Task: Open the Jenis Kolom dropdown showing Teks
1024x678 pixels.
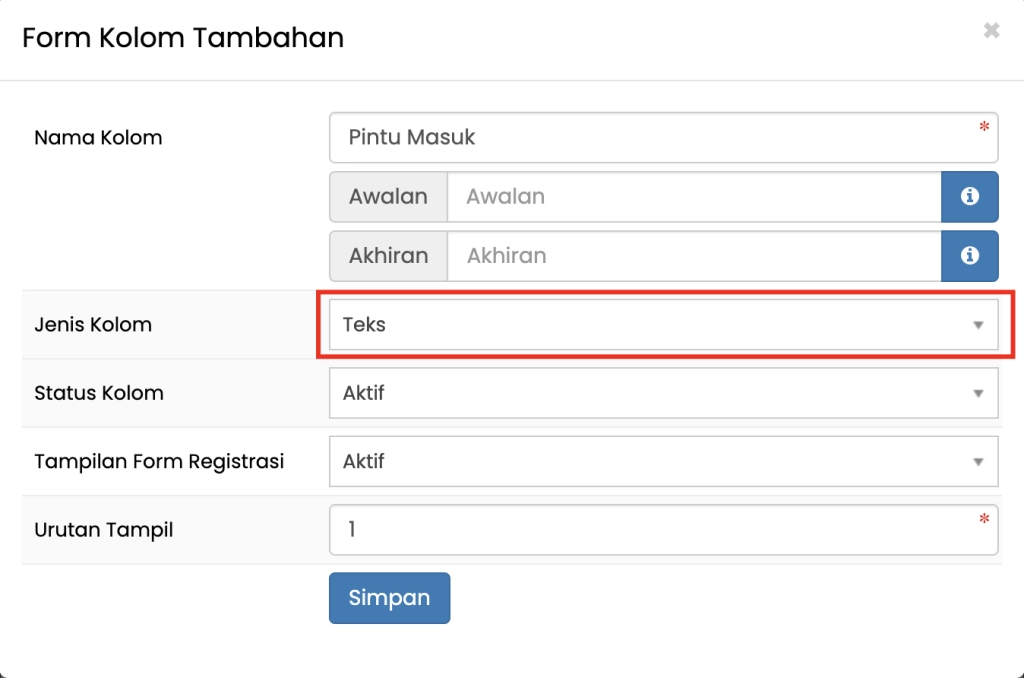Action: [x=663, y=325]
